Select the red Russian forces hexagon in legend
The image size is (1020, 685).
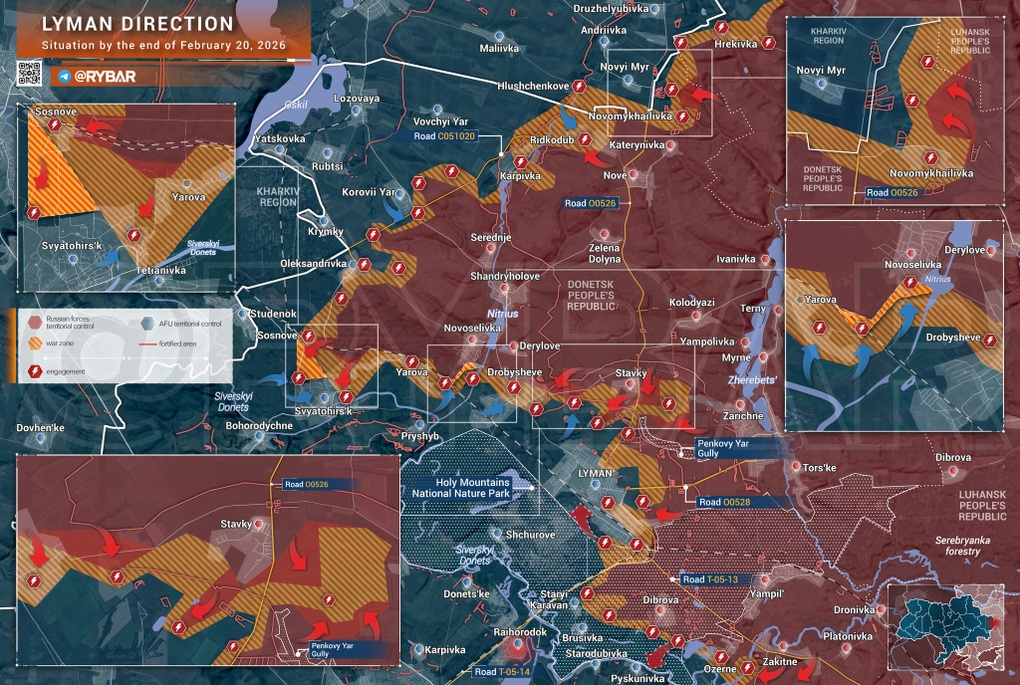coord(35,323)
